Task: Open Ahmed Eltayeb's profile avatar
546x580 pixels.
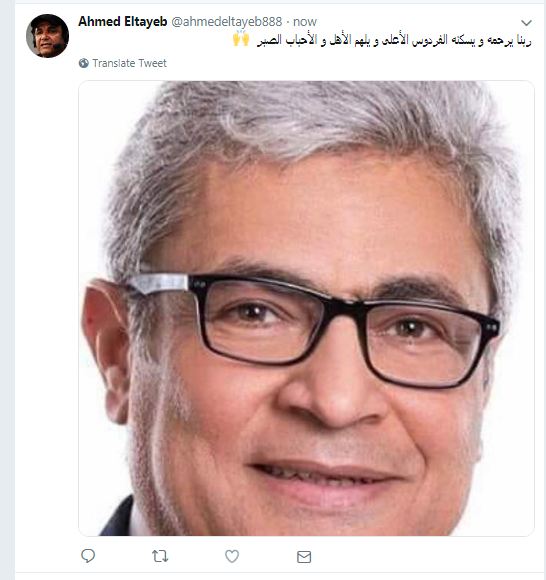Action: tap(47, 36)
